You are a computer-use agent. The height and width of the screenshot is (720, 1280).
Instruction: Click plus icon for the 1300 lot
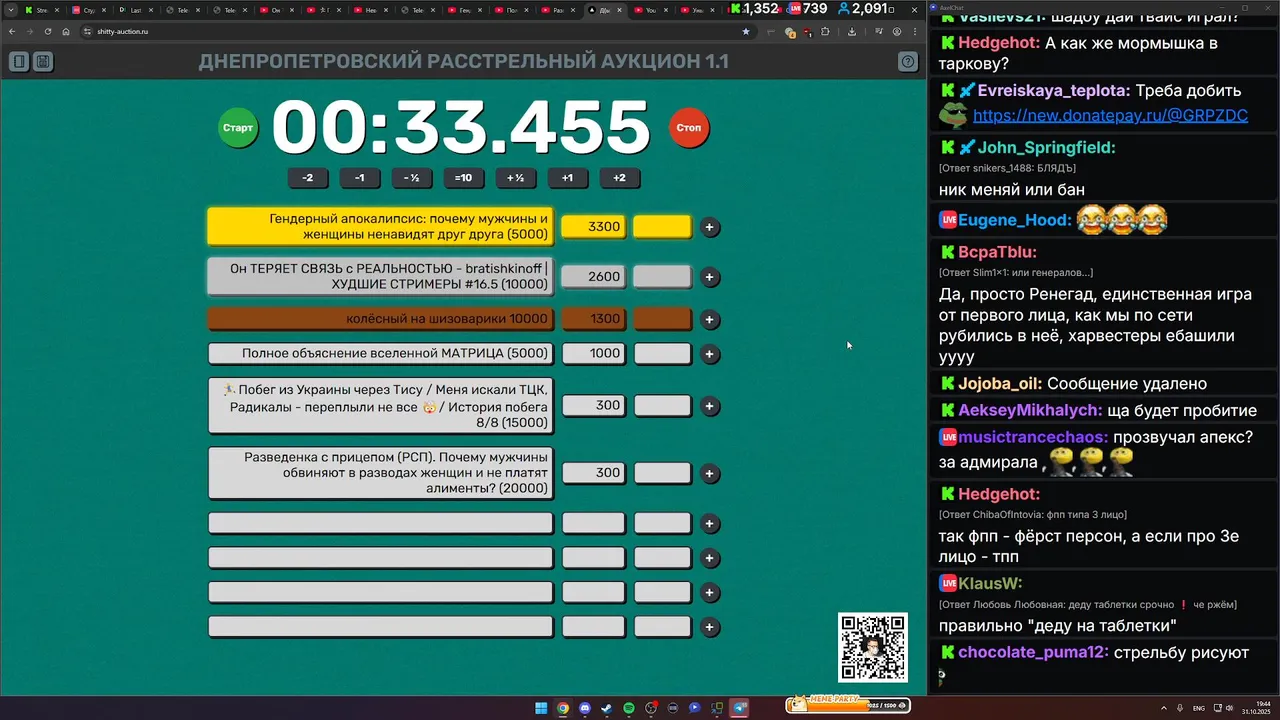pyautogui.click(x=710, y=320)
